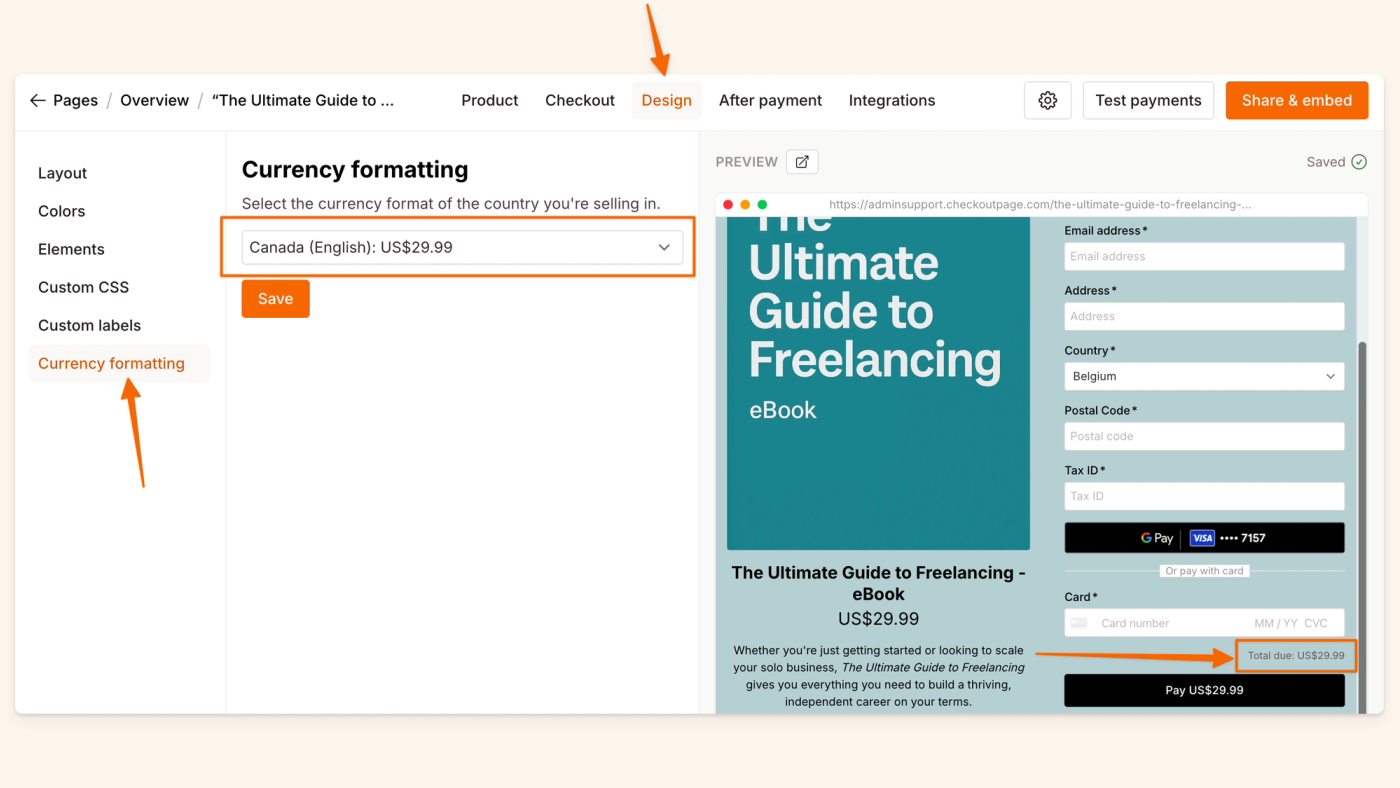The image size is (1400, 788).
Task: Click the card icon in Card number field
Action: click(1079, 623)
